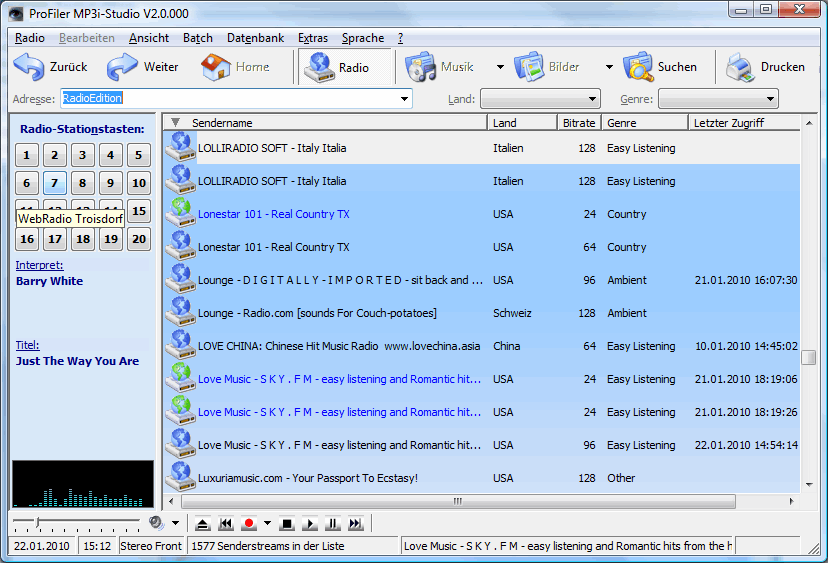Expand the Bilder dropdown arrow

[609, 67]
